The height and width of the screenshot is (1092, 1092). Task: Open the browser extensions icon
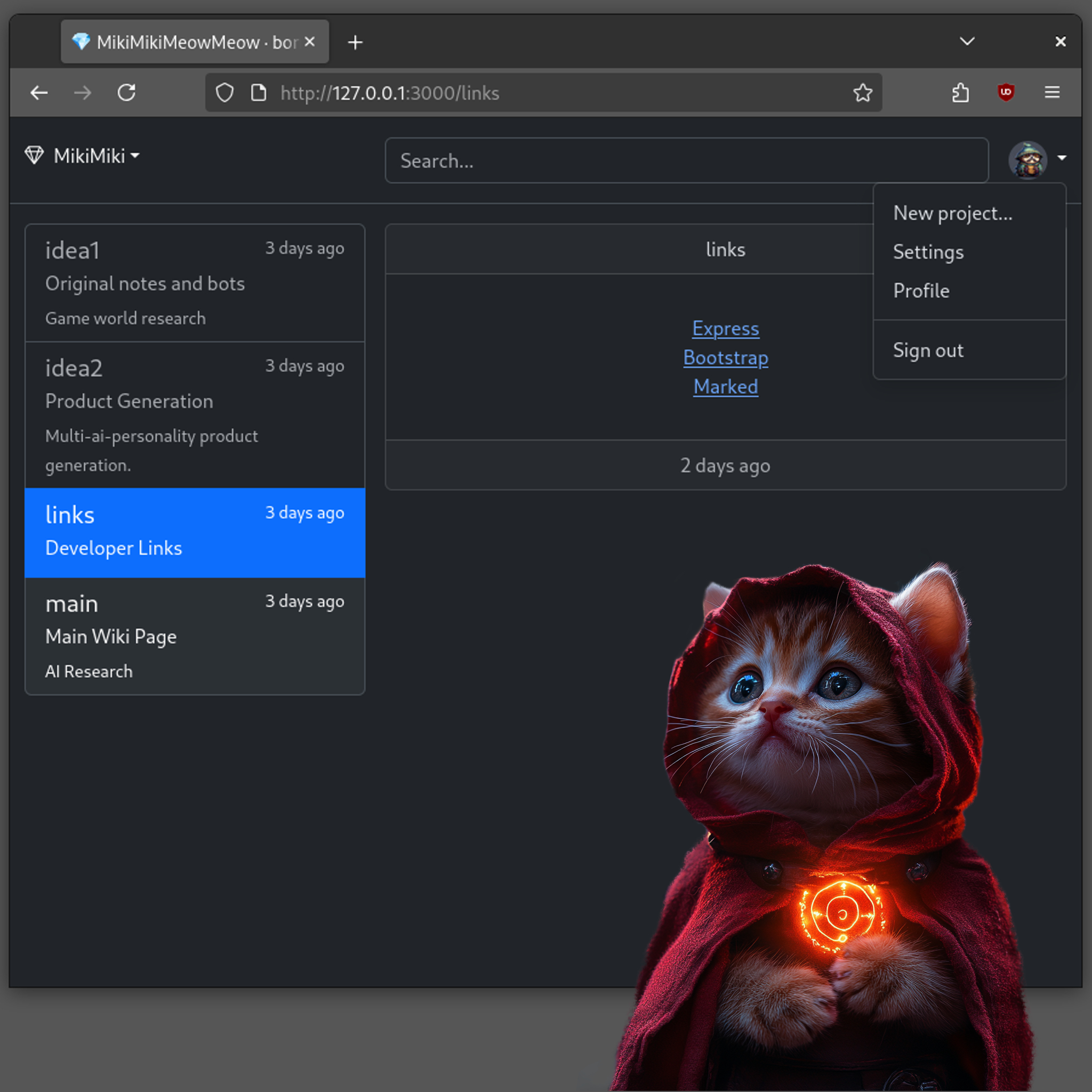point(960,93)
